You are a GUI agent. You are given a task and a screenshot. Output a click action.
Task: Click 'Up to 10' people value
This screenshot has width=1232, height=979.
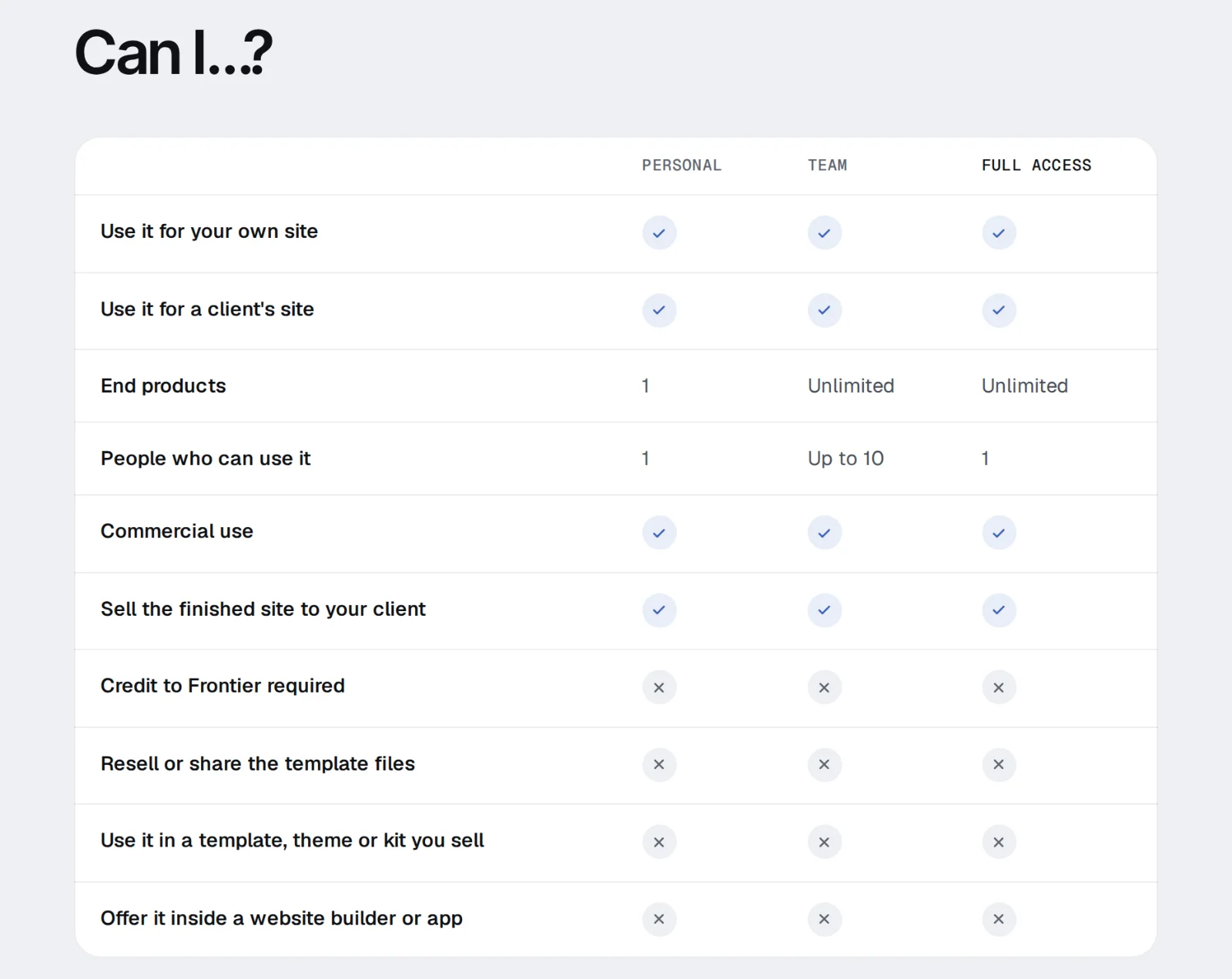pos(845,459)
